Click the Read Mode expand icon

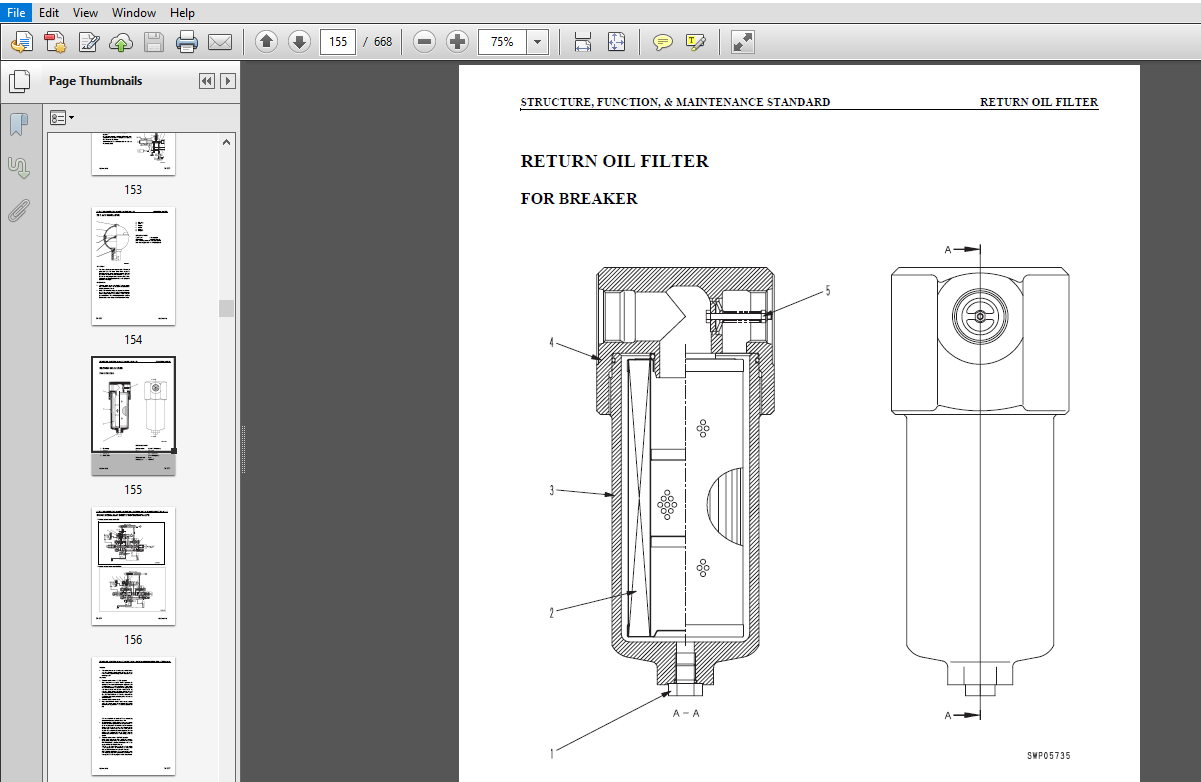pyautogui.click(x=742, y=42)
